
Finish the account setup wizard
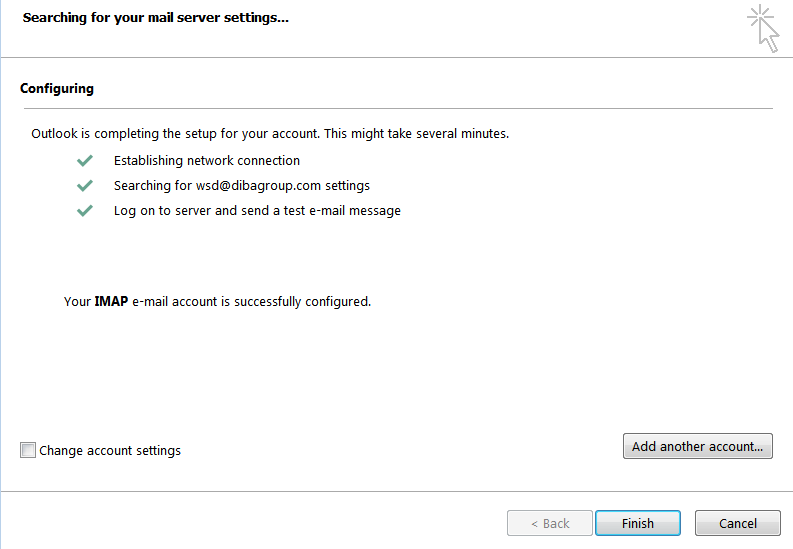point(638,523)
